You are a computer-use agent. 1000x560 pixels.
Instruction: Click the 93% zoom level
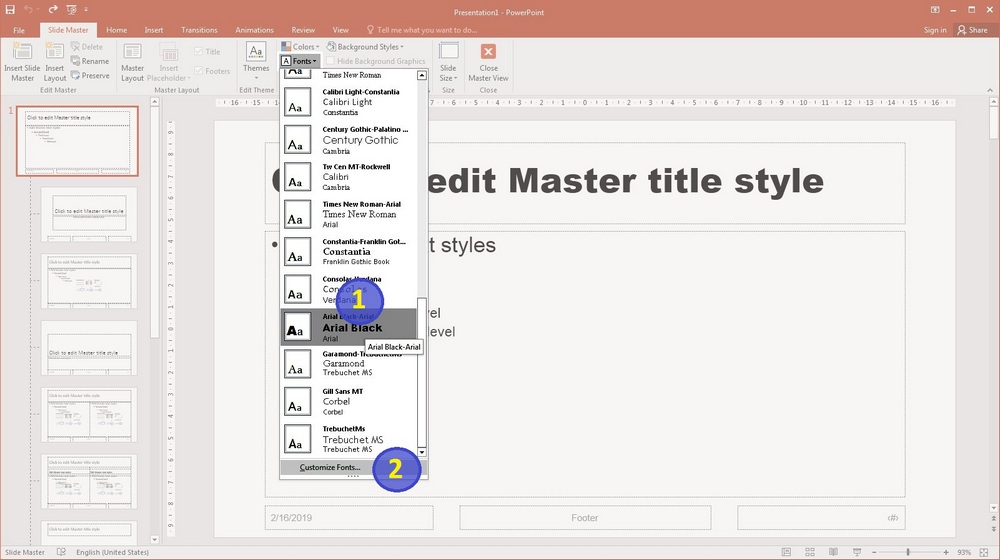tap(964, 552)
